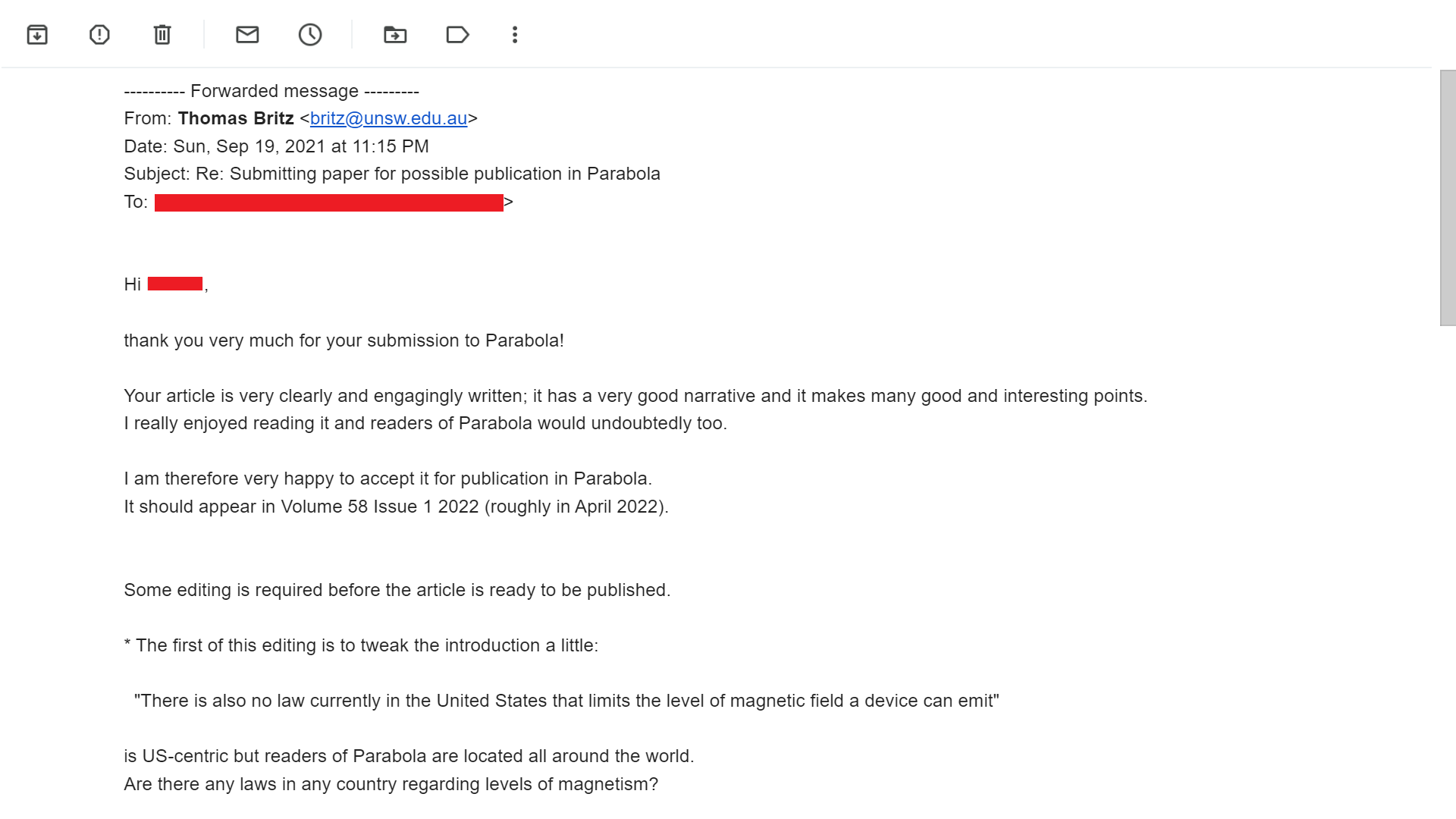Delete the message with the trash icon
The image size is (1456, 819).
tap(162, 35)
